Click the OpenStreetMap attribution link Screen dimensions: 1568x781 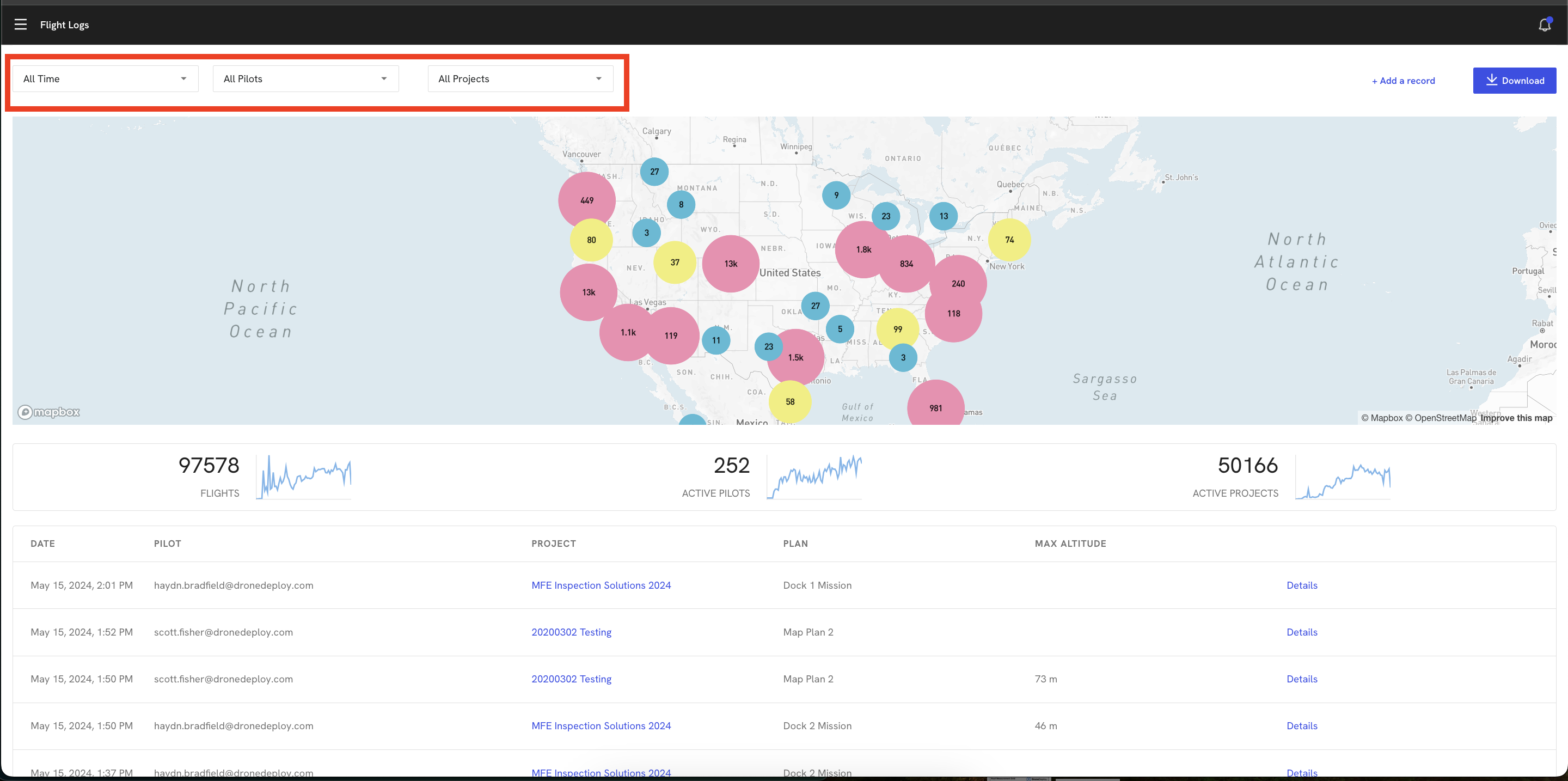pyautogui.click(x=1440, y=418)
